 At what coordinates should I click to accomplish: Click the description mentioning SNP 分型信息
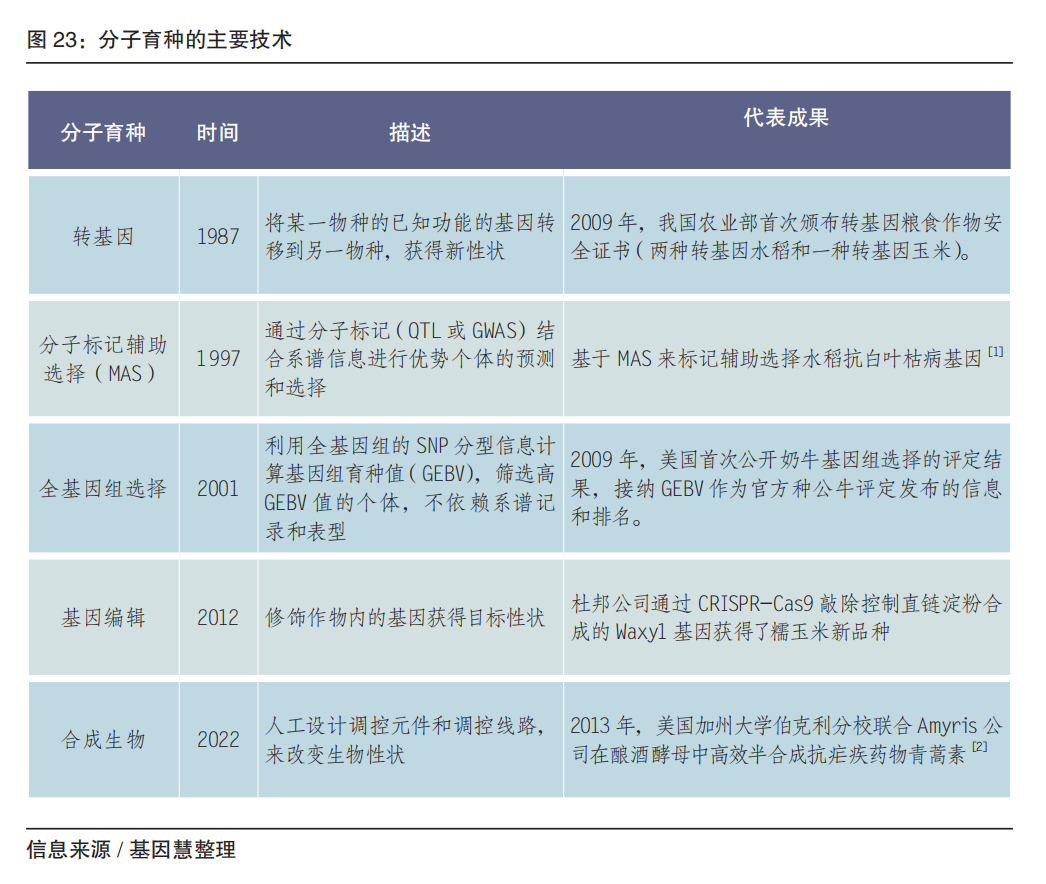[x=410, y=489]
